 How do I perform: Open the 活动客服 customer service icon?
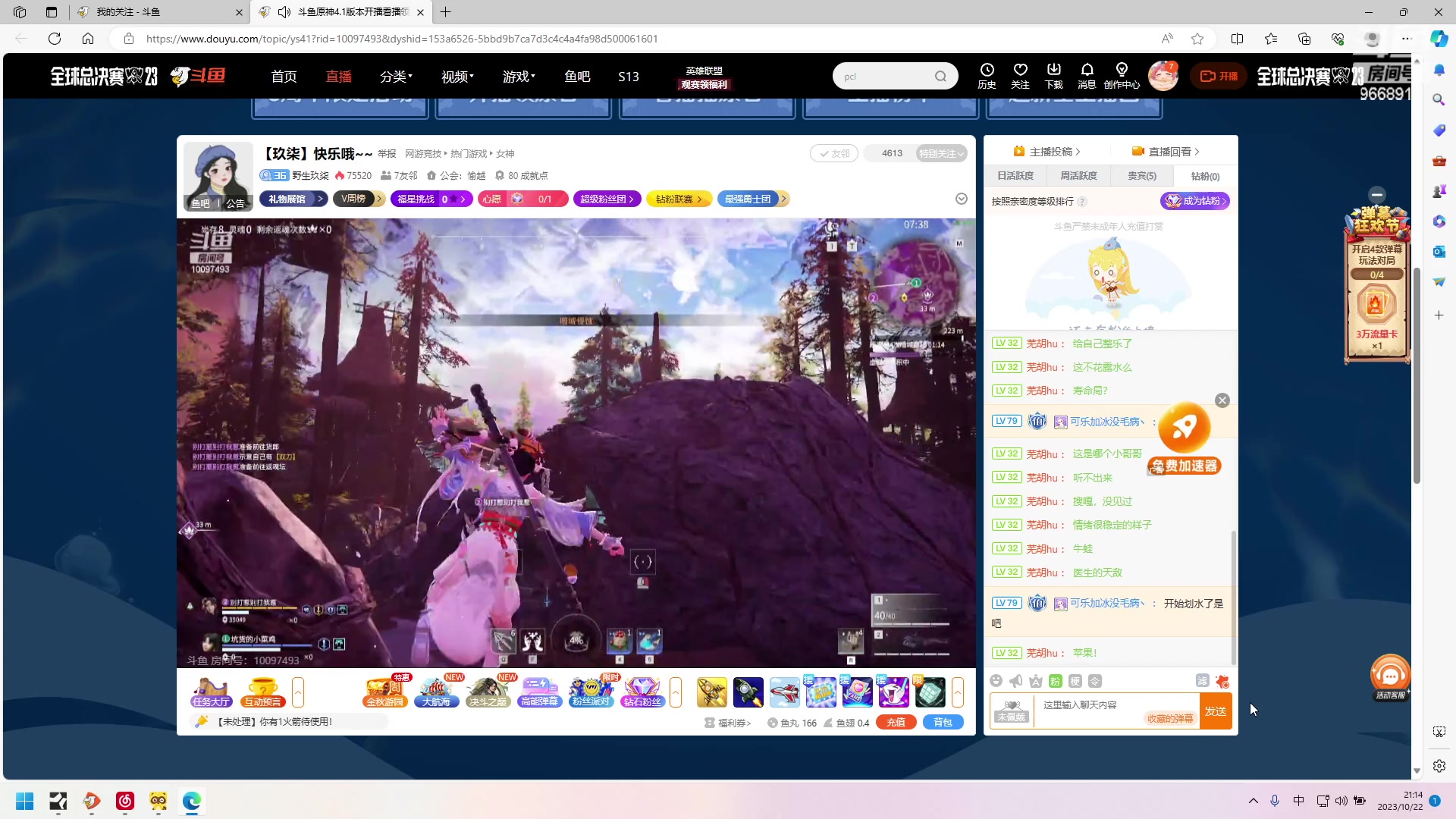pyautogui.click(x=1390, y=677)
